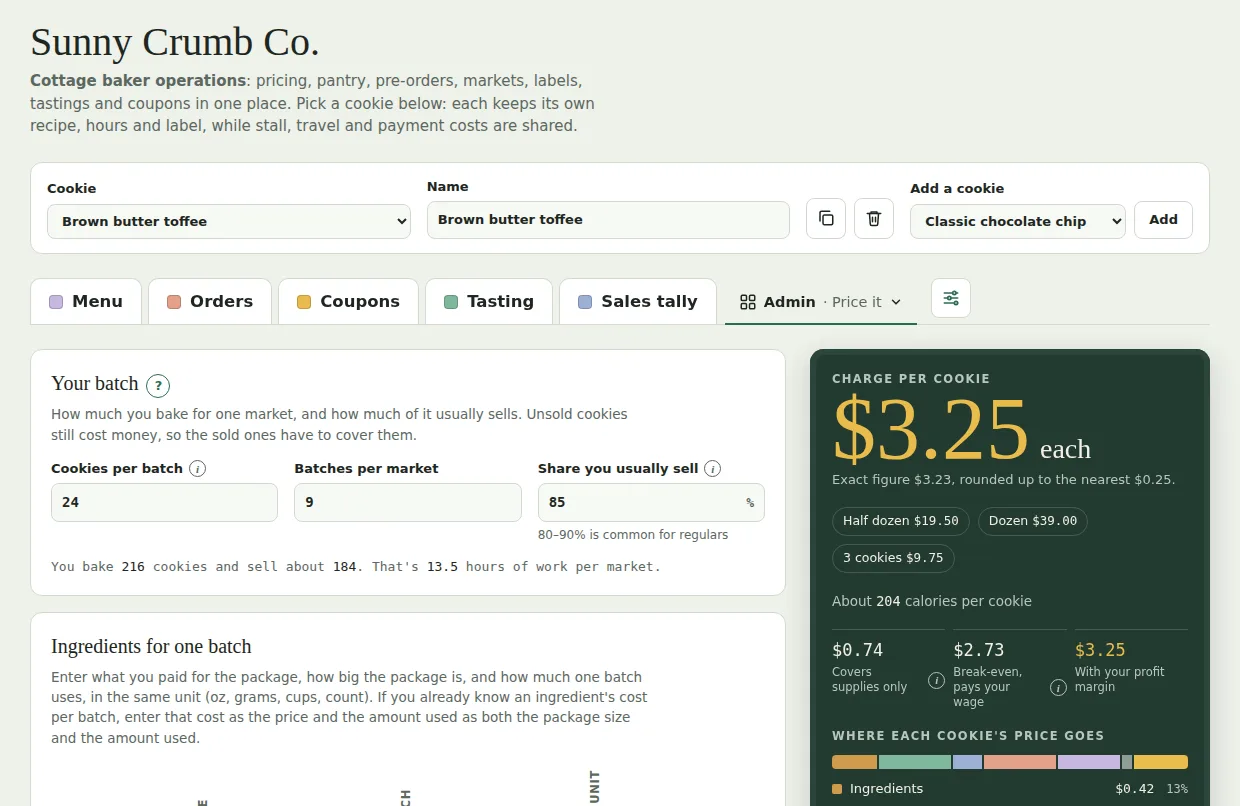This screenshot has height=806, width=1240.
Task: Edit the cookie Name field
Action: click(x=608, y=220)
